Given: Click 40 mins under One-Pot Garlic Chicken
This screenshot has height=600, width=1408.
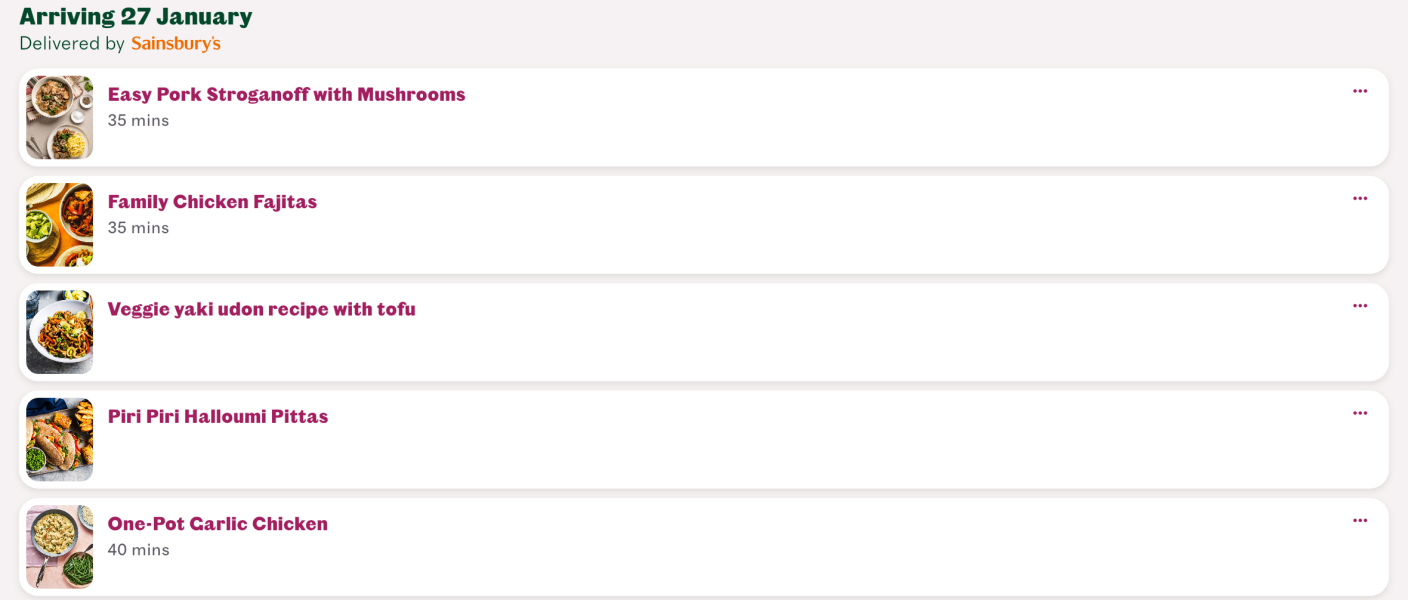Looking at the screenshot, I should click(138, 550).
